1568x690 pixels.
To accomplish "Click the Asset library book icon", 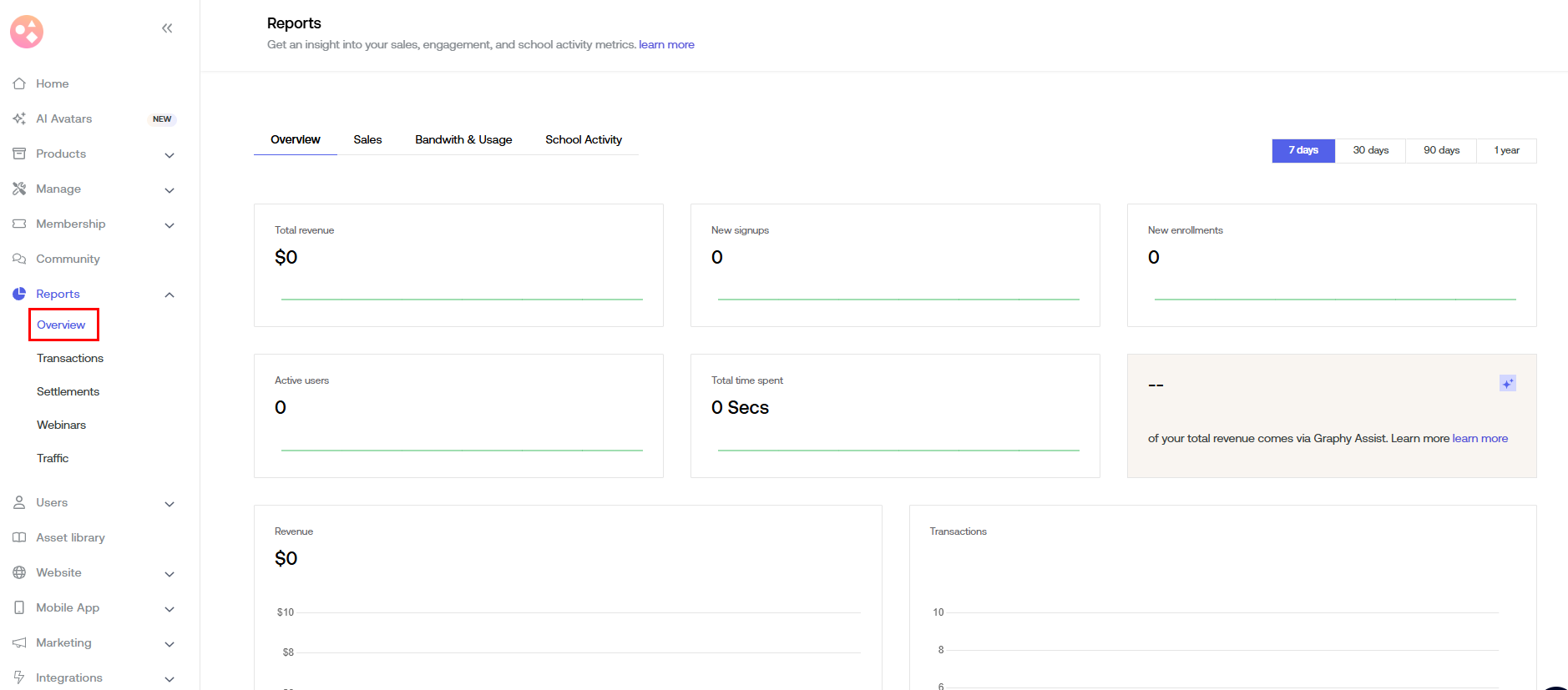I will (x=19, y=537).
